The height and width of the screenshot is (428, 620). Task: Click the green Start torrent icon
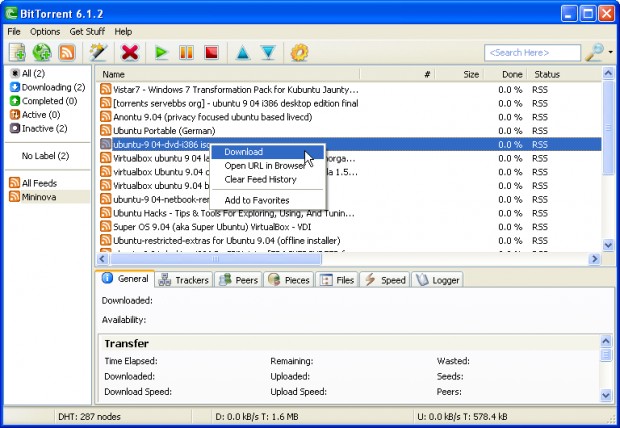pos(161,52)
